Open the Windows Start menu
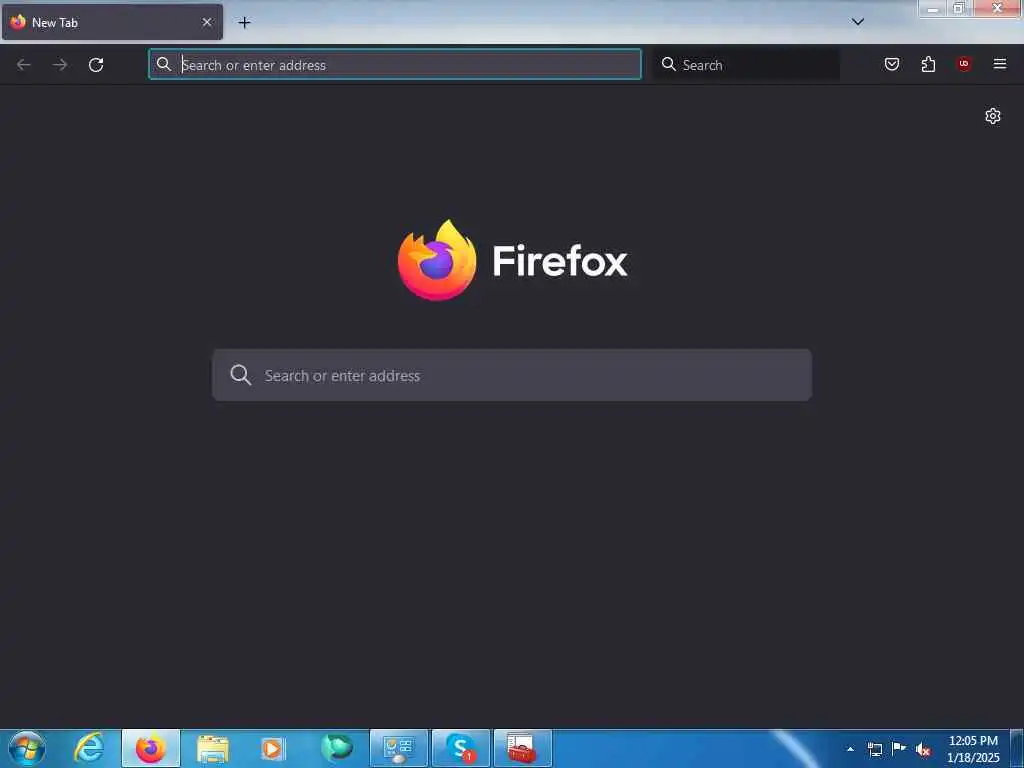Screen dimensions: 1024x768 pyautogui.click(x=27, y=748)
